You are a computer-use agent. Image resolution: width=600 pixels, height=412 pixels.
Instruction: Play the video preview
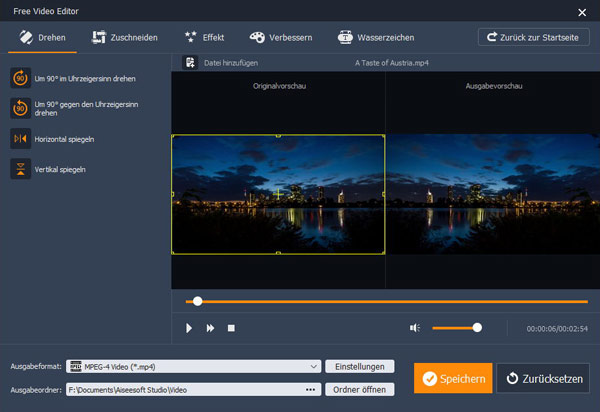pyautogui.click(x=189, y=328)
